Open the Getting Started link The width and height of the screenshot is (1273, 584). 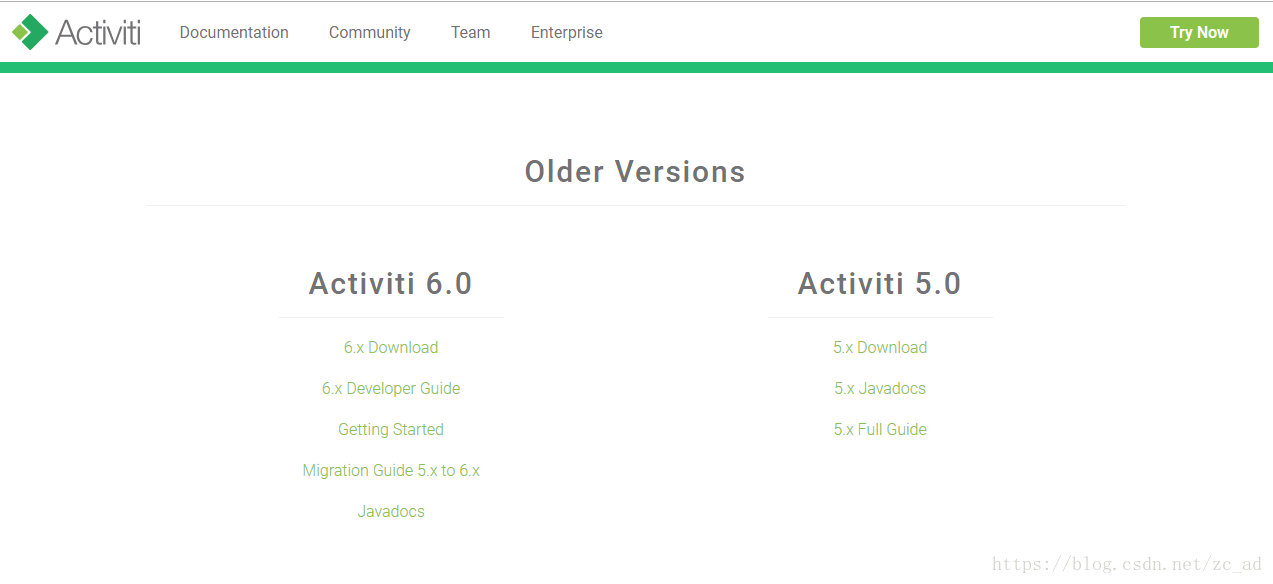point(391,429)
